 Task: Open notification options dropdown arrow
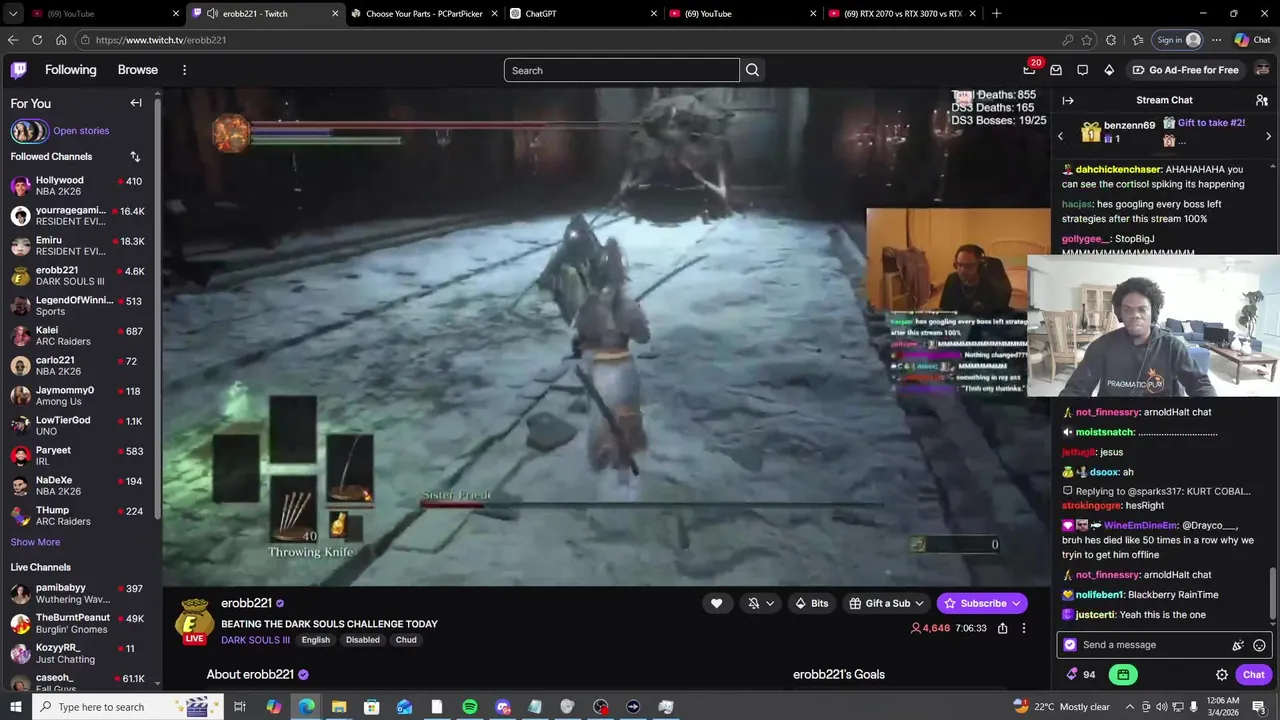tap(770, 603)
